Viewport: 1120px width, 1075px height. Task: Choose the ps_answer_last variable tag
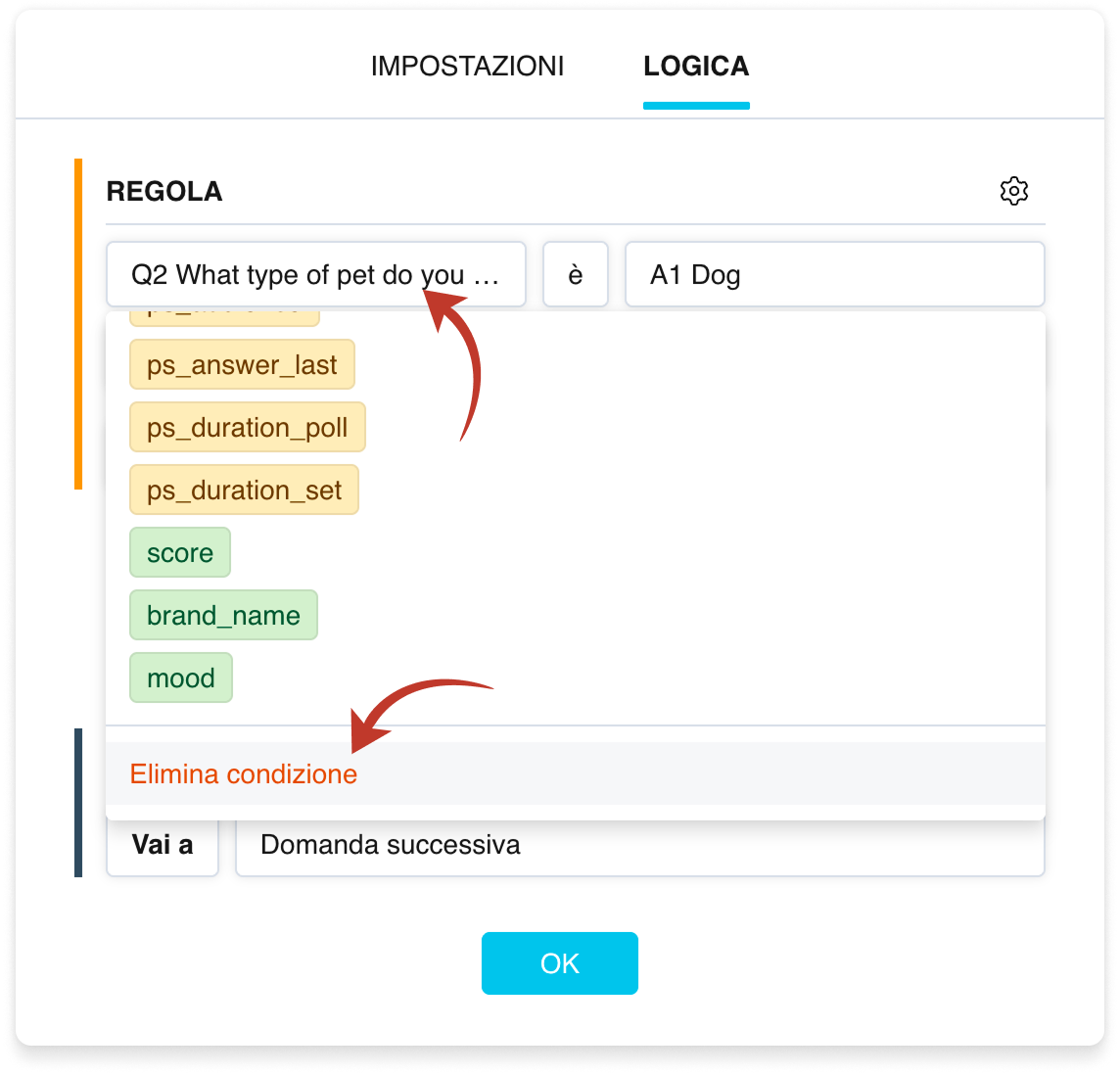242,364
